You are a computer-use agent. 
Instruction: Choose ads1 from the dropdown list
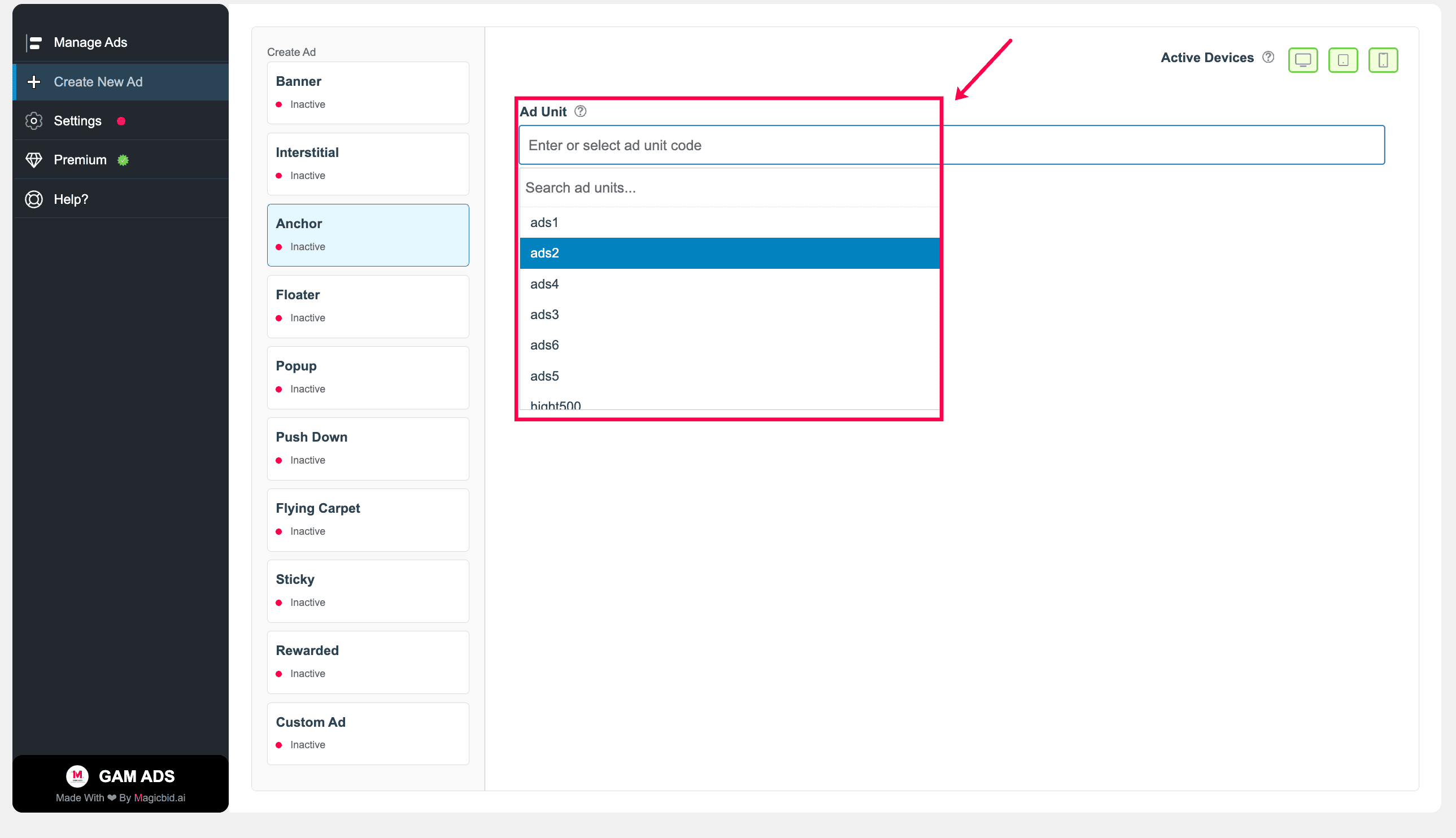[x=729, y=222]
